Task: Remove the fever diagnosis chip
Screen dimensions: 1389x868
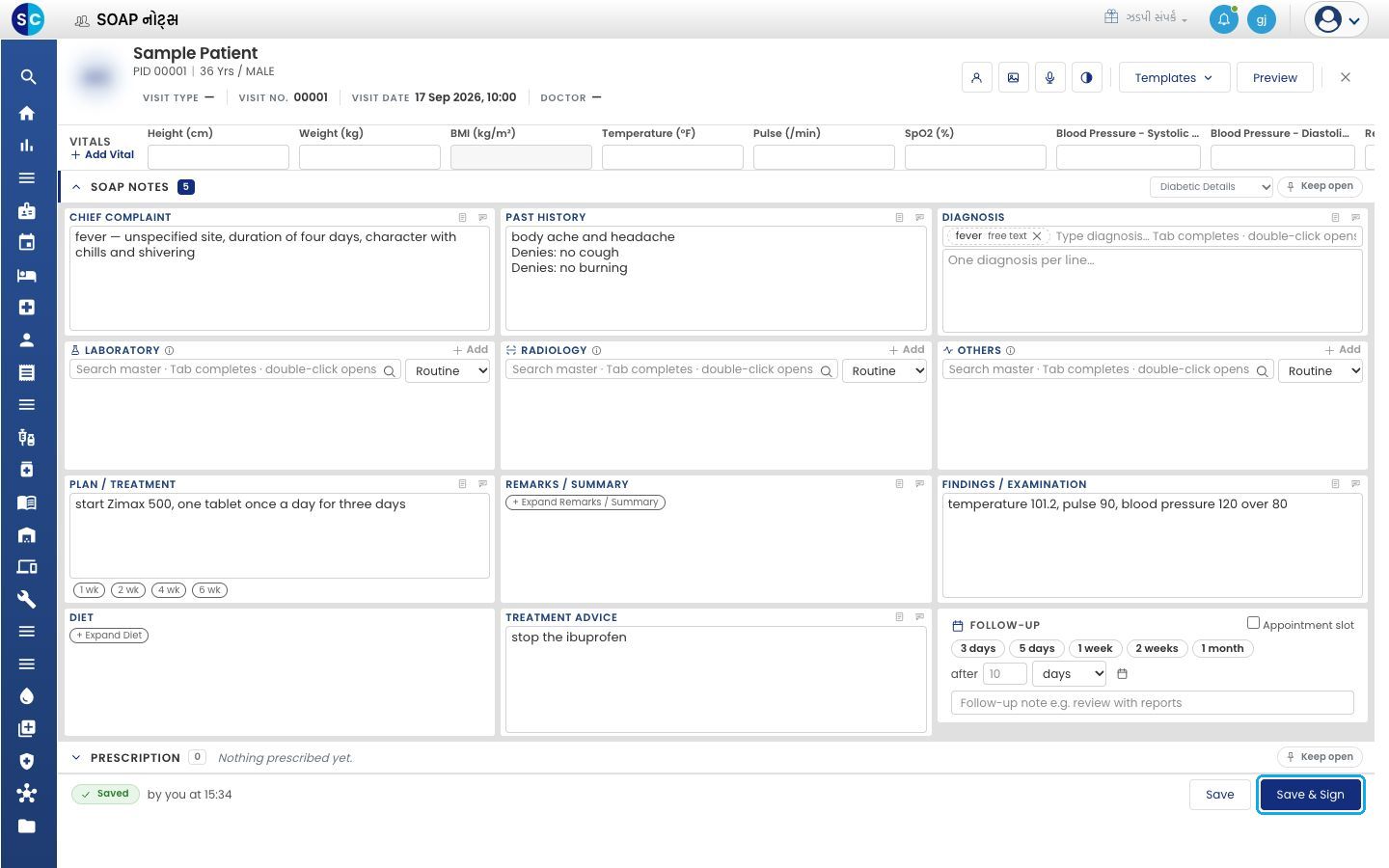Action: tap(1037, 236)
